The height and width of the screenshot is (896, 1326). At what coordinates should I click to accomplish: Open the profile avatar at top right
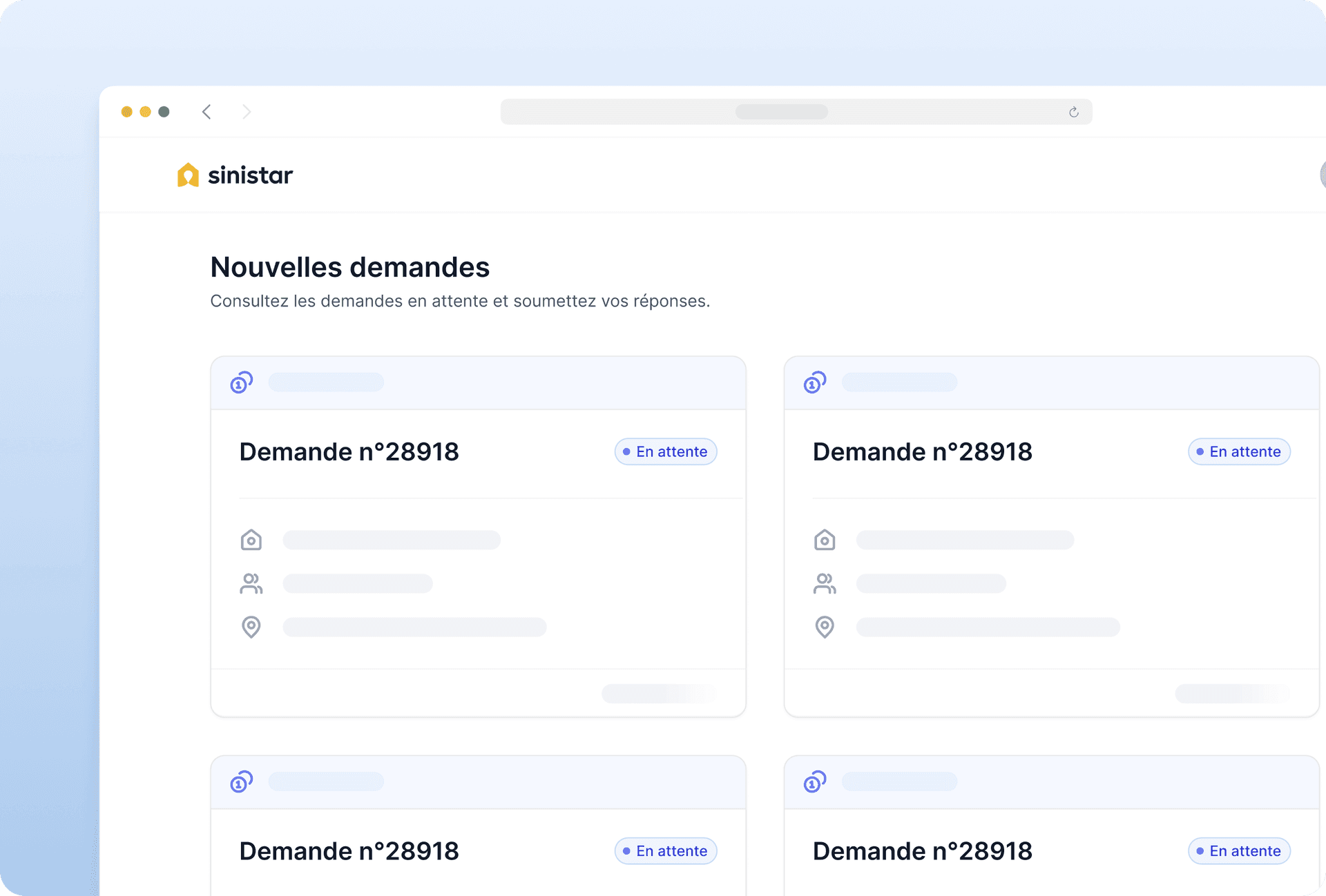1320,175
